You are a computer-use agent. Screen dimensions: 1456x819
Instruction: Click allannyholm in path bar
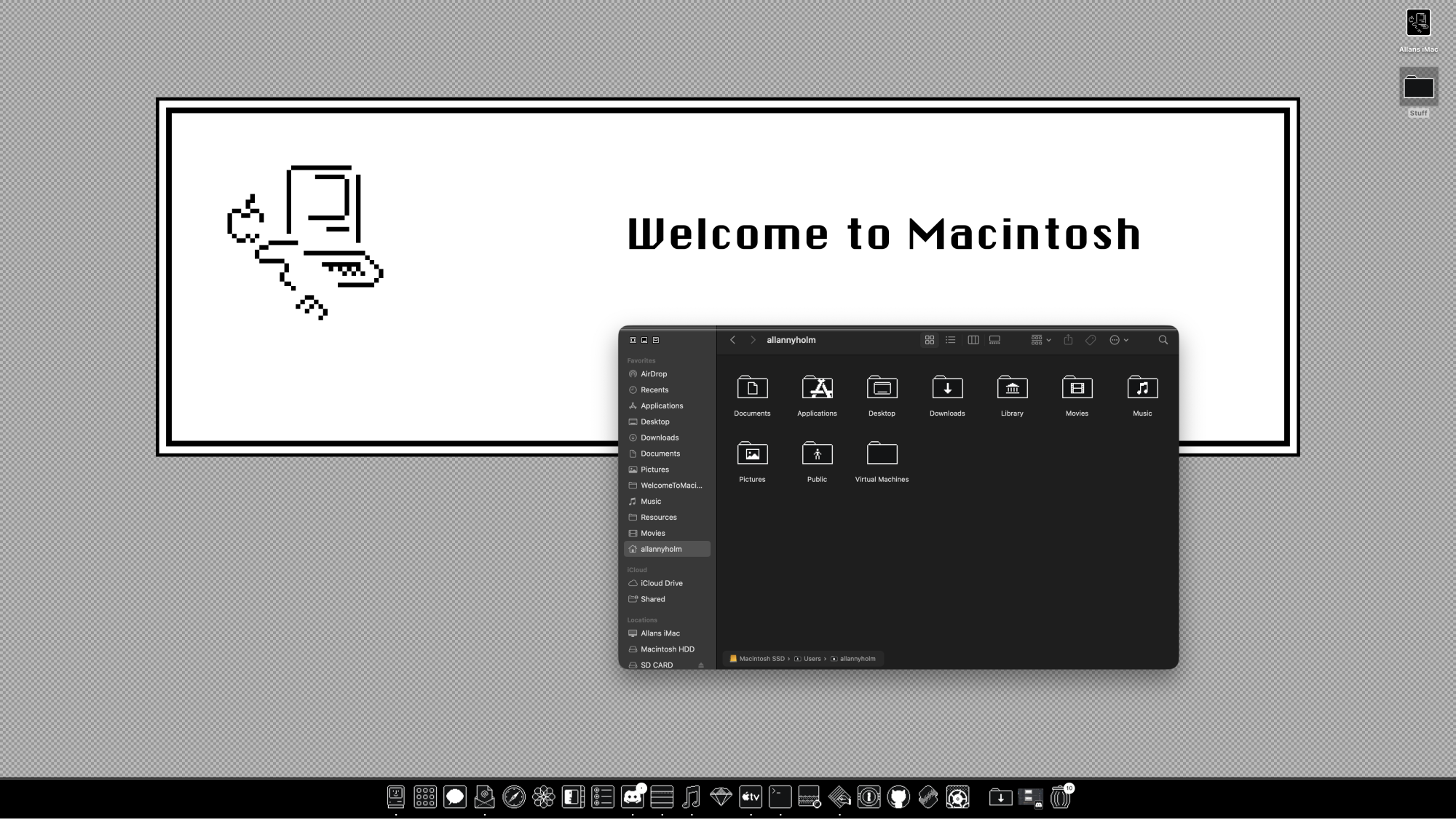coord(853,659)
